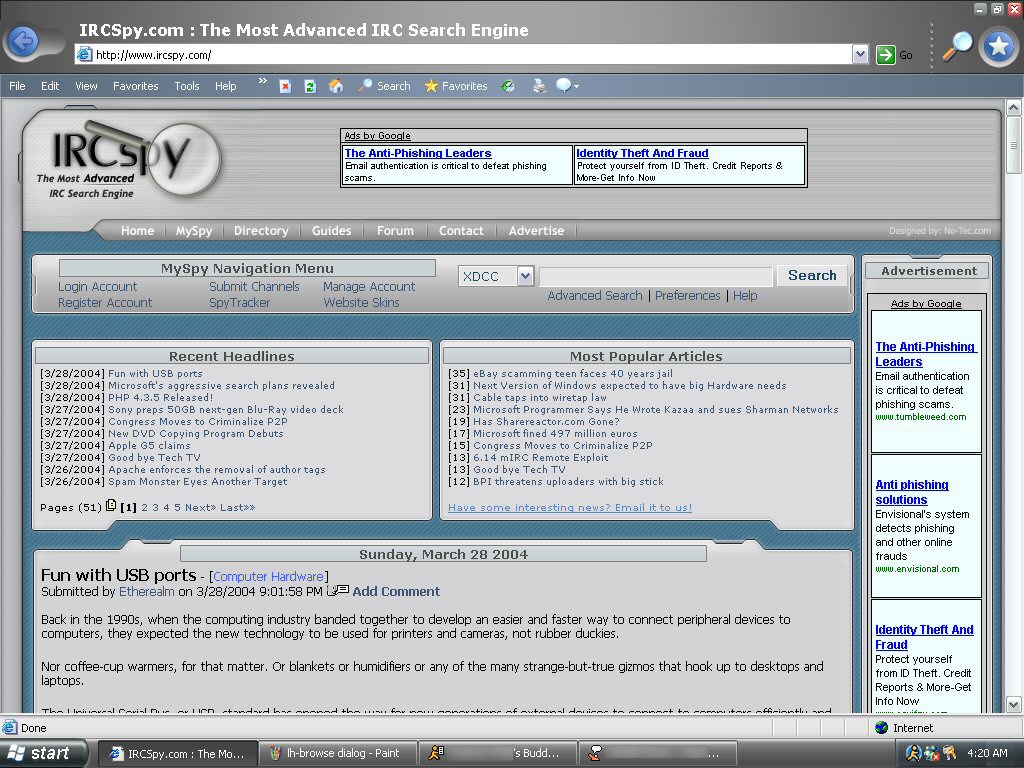Expand the XDCC search type dropdown
1024x768 pixels.
[x=525, y=277]
